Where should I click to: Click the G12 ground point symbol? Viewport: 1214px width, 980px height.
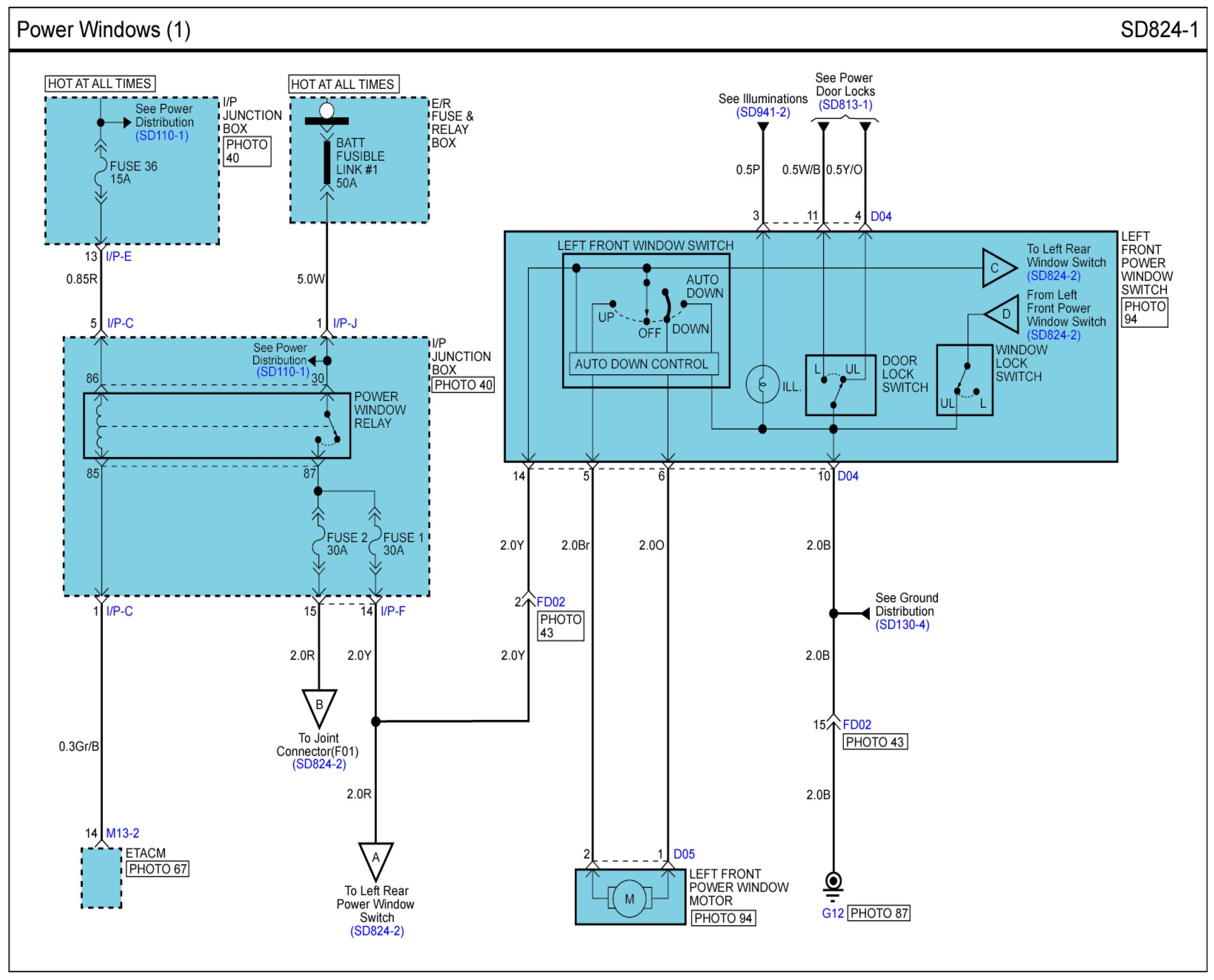(x=833, y=883)
